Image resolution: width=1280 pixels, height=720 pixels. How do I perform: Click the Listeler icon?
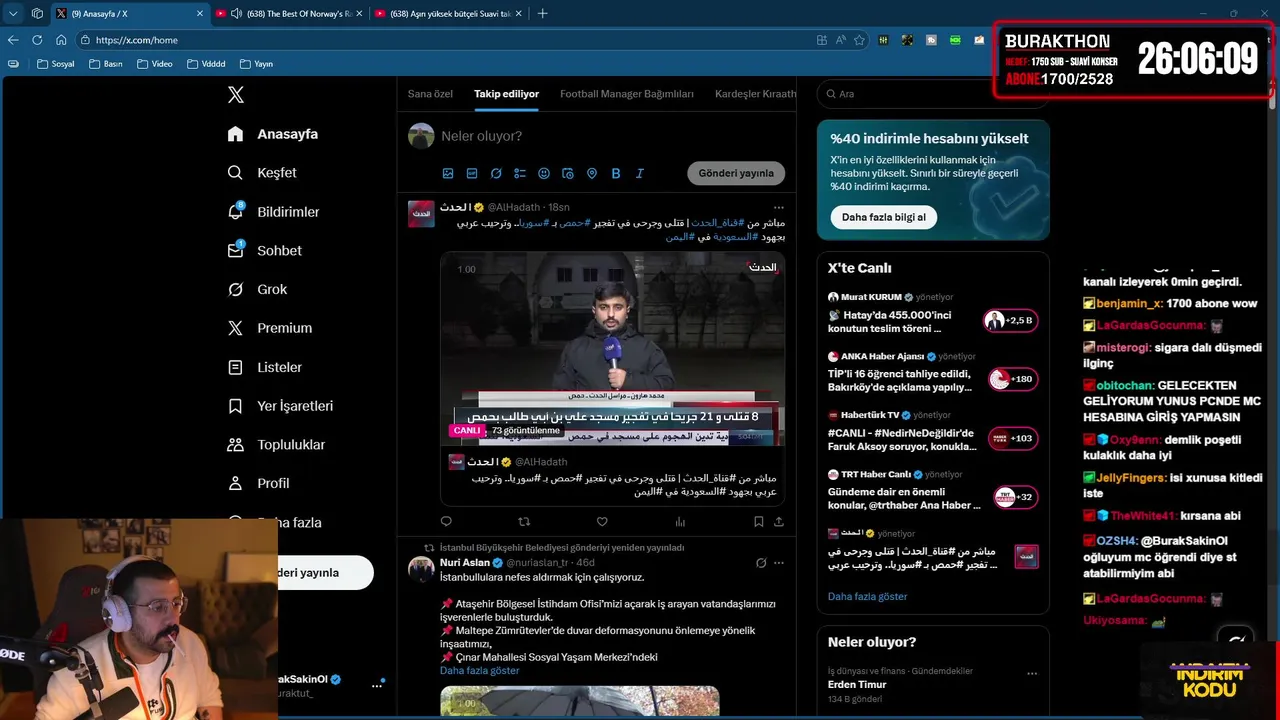(235, 367)
